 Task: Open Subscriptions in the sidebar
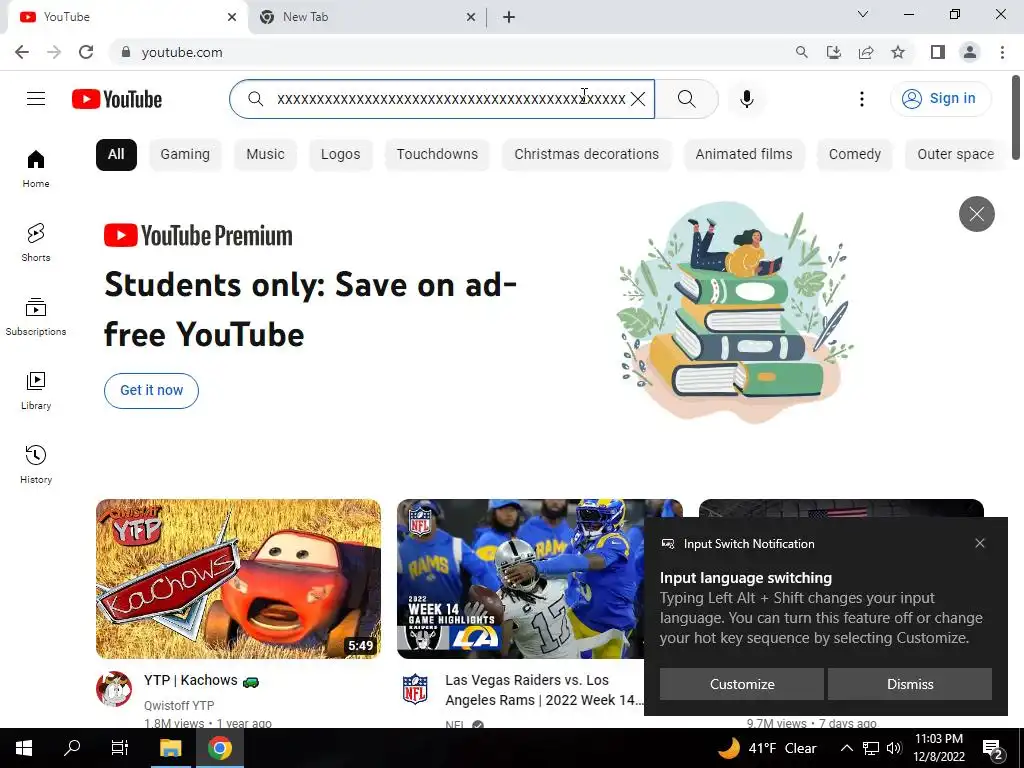coord(36,317)
